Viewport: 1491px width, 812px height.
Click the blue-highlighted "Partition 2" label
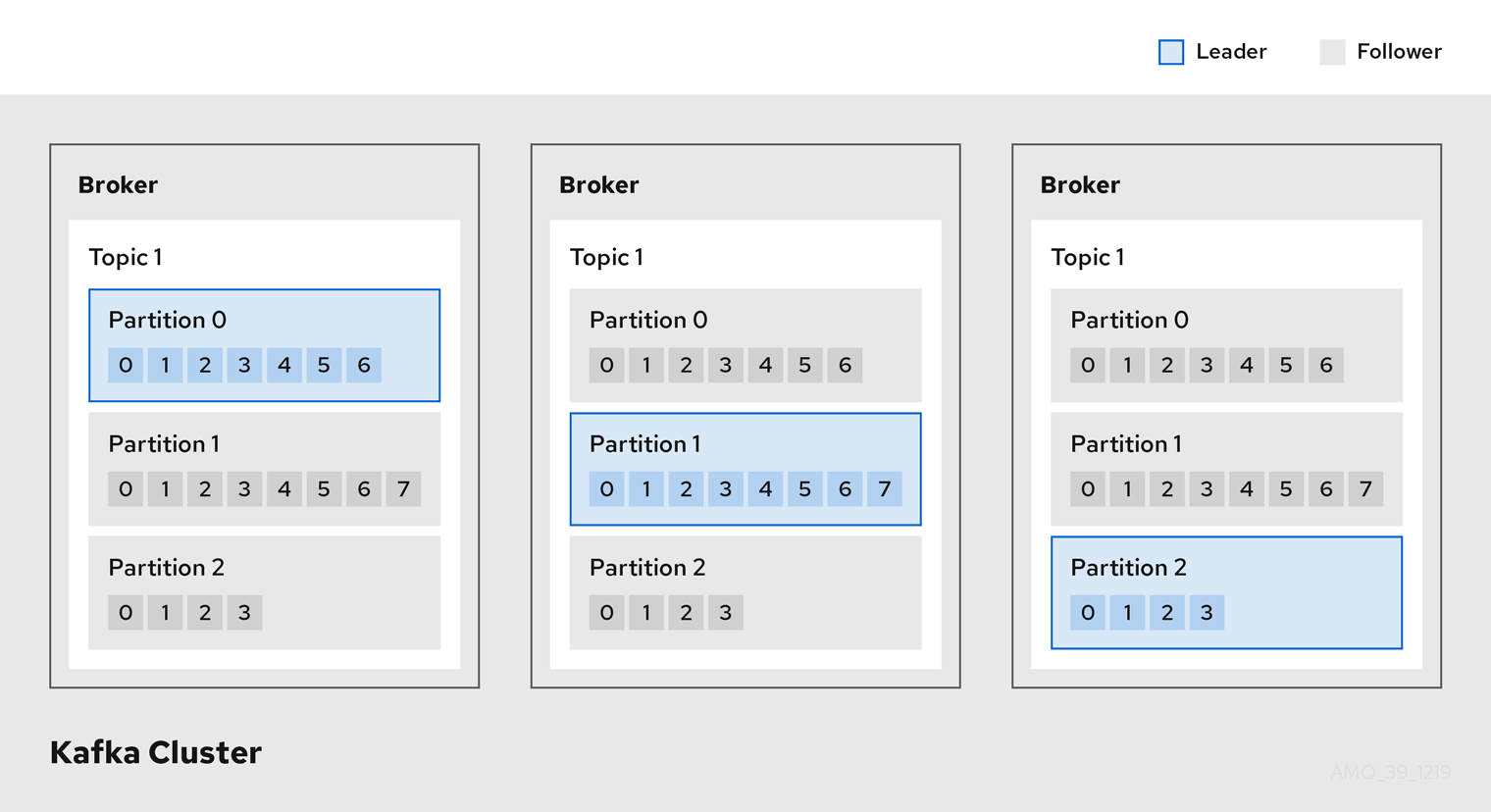point(1128,568)
